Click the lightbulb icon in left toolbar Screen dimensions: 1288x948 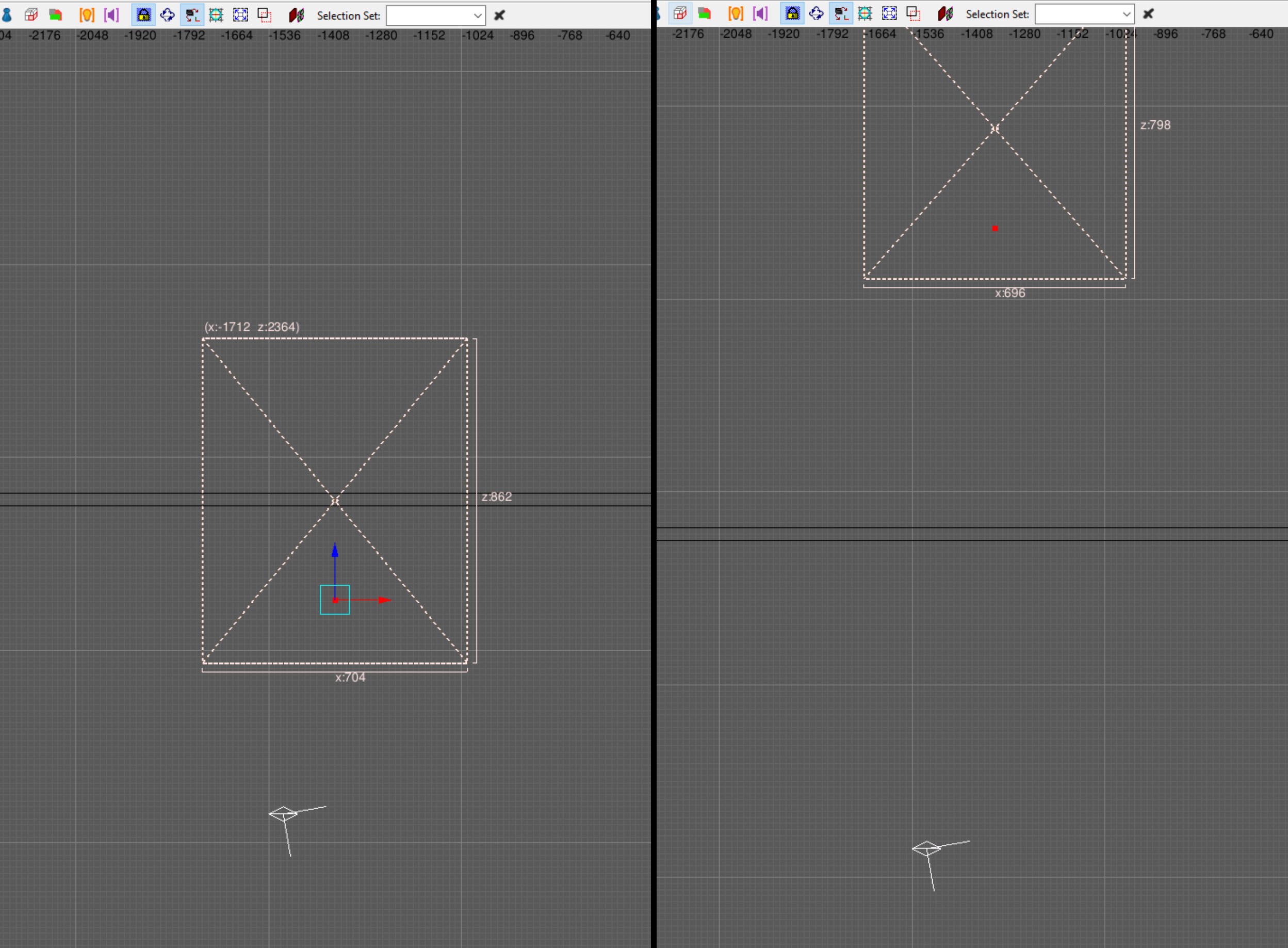click(87, 15)
